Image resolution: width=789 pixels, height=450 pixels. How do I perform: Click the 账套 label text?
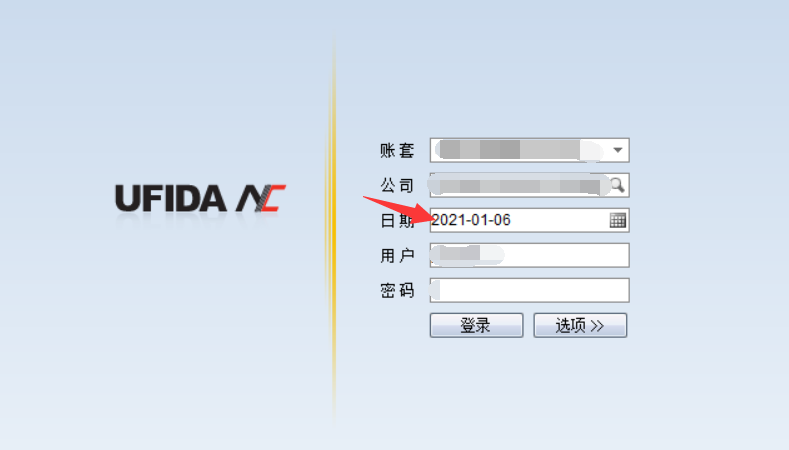pyautogui.click(x=397, y=150)
